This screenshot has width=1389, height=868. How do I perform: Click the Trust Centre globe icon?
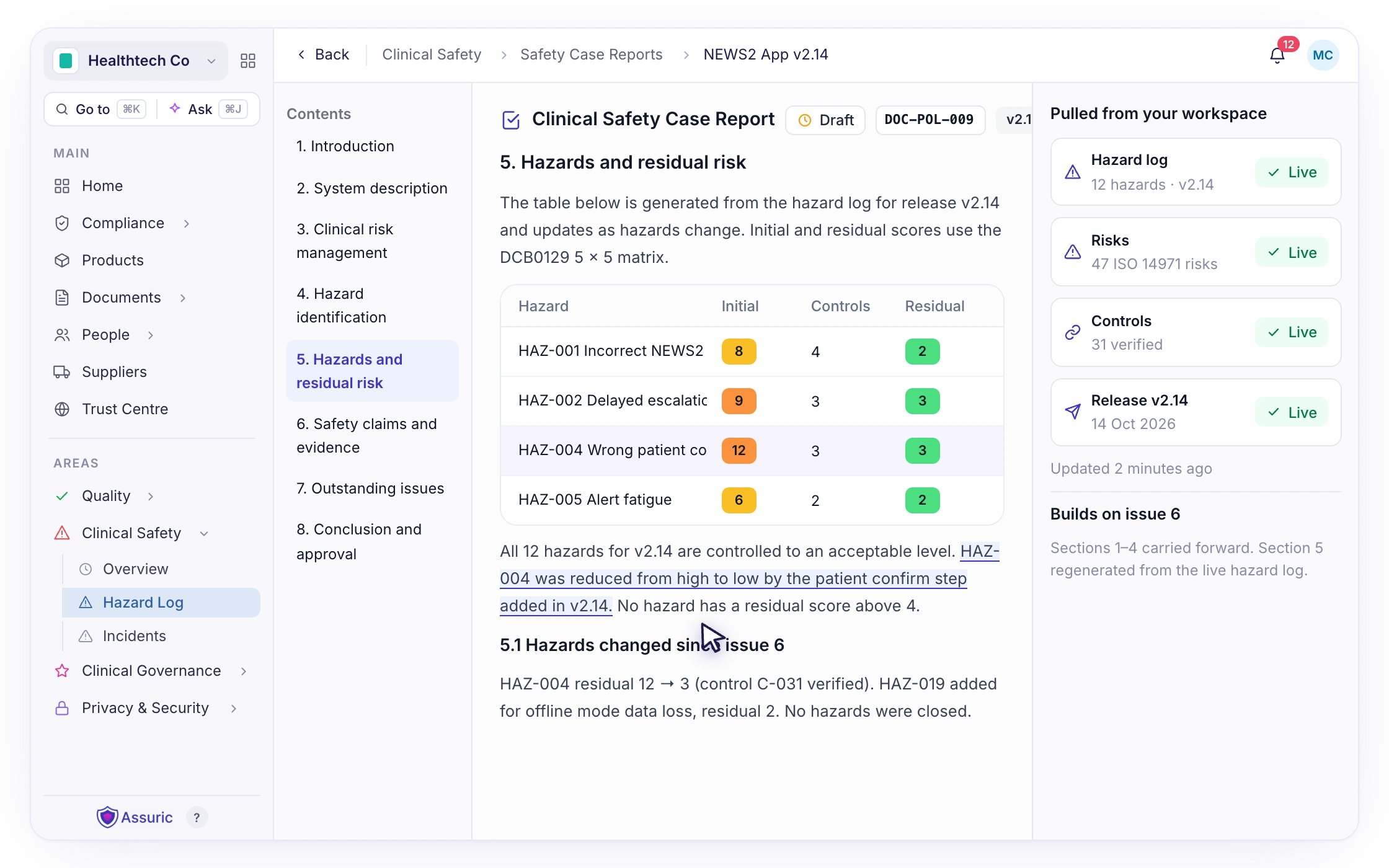click(62, 409)
